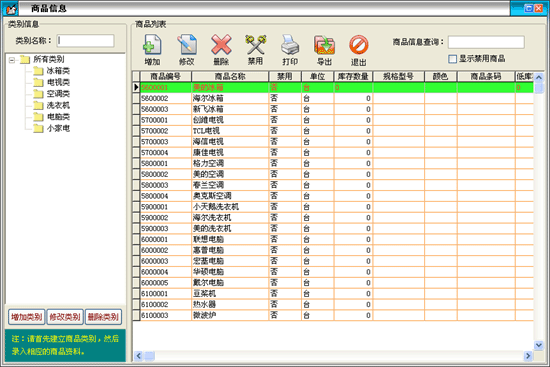Select row 康佳电视

(x=333, y=153)
